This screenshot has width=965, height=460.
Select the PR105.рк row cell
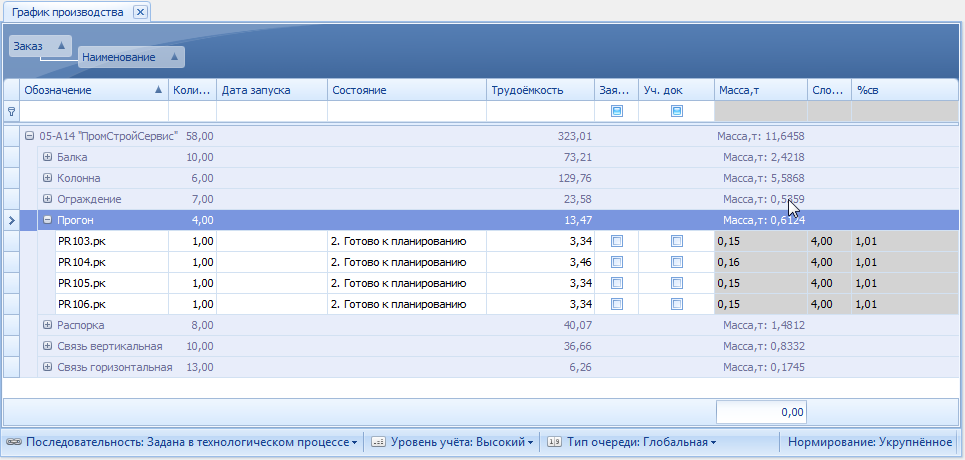point(112,283)
